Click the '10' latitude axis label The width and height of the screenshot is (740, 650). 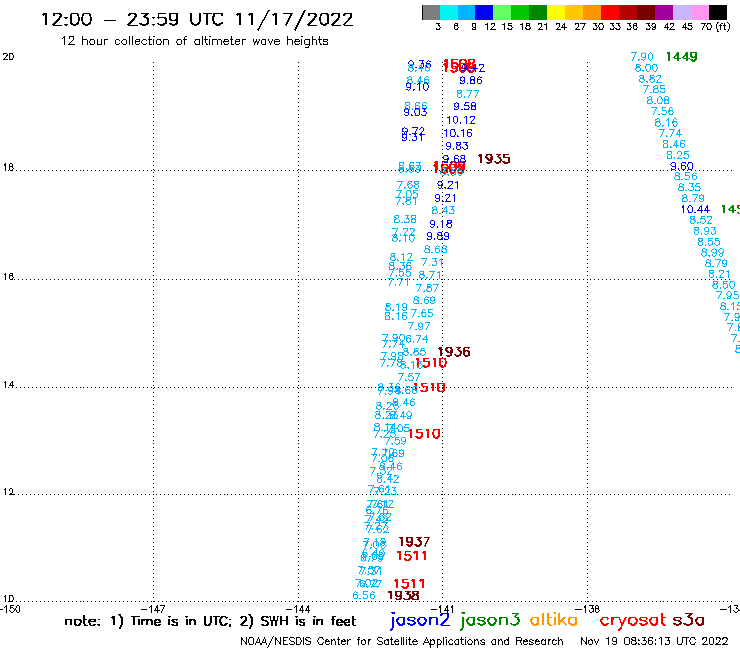(x=8, y=599)
